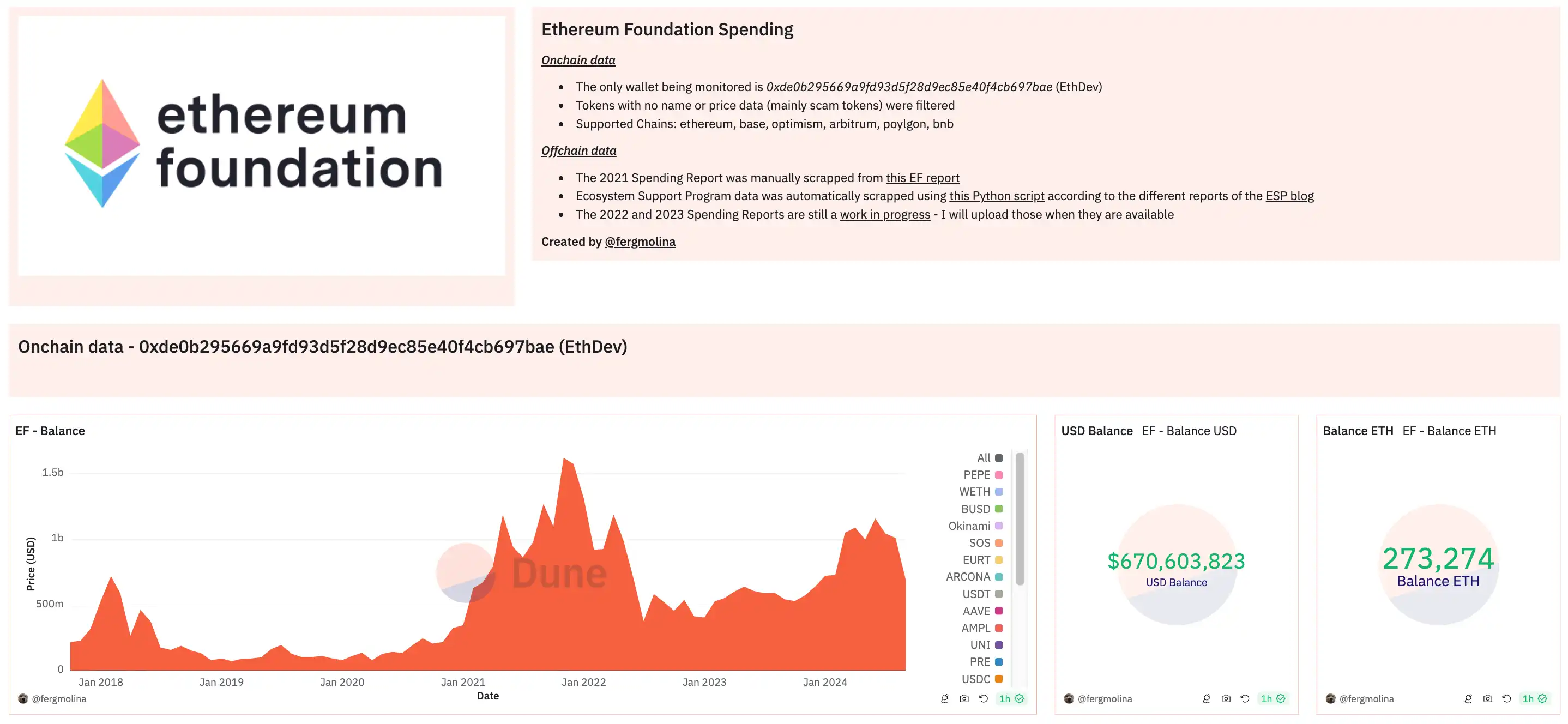Click the chart legend scrollbar
The height and width of the screenshot is (724, 1568).
(1020, 517)
